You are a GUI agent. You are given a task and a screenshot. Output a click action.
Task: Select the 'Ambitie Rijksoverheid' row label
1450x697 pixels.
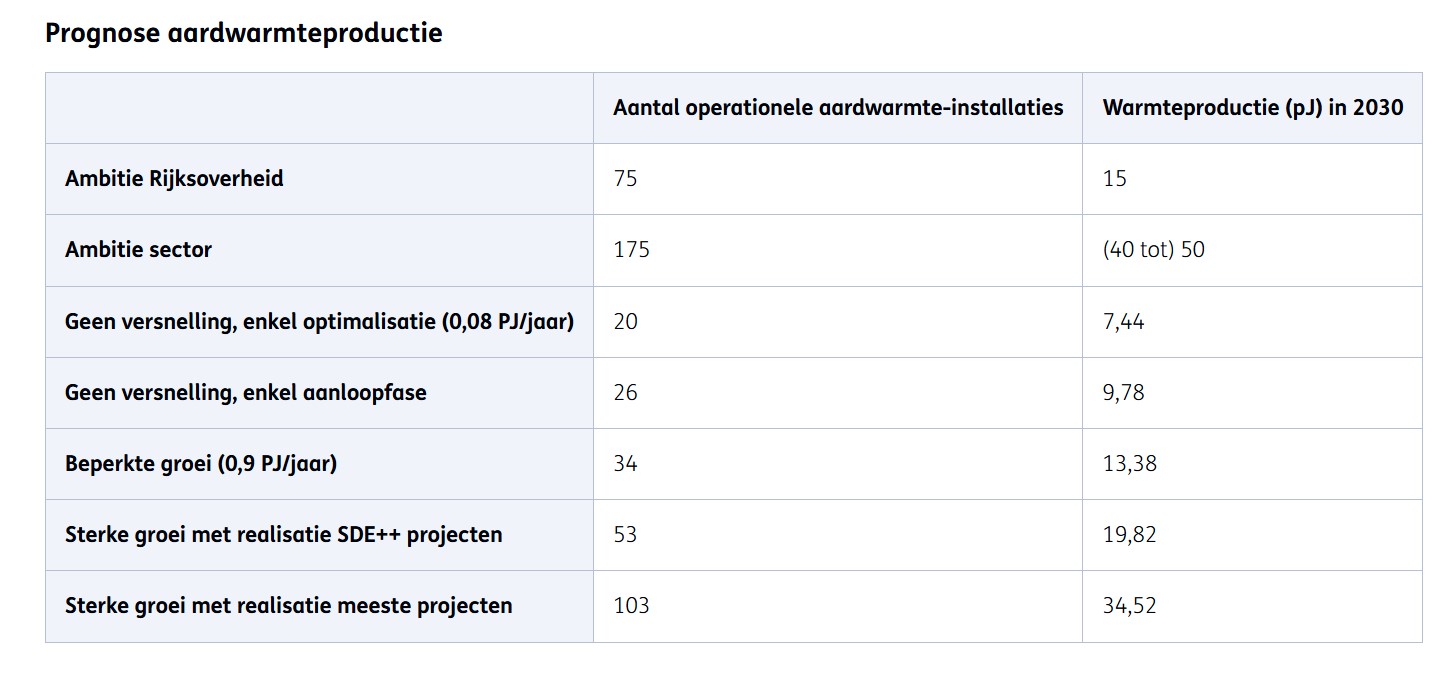[174, 179]
